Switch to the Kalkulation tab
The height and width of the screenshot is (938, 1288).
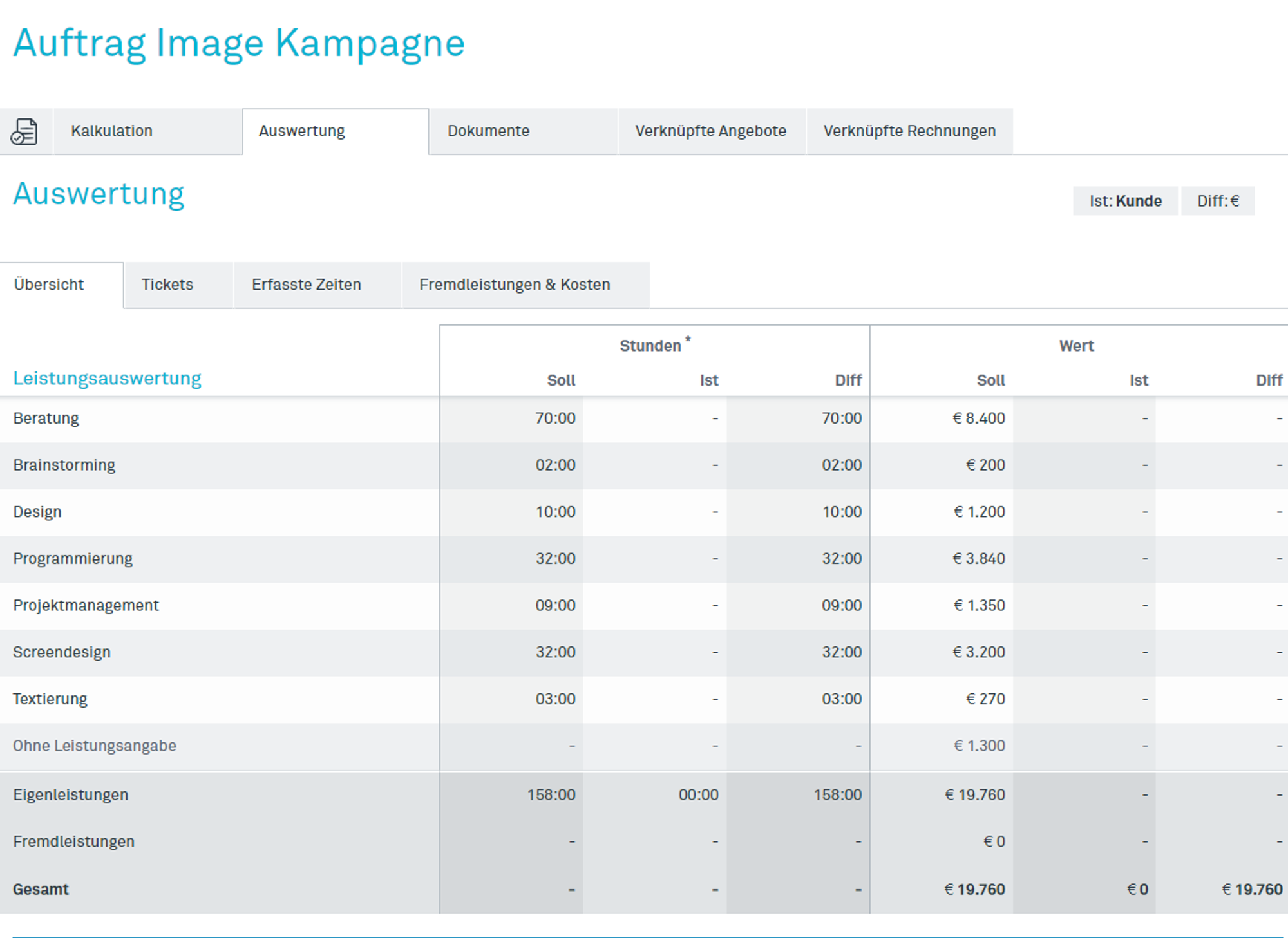(x=147, y=131)
